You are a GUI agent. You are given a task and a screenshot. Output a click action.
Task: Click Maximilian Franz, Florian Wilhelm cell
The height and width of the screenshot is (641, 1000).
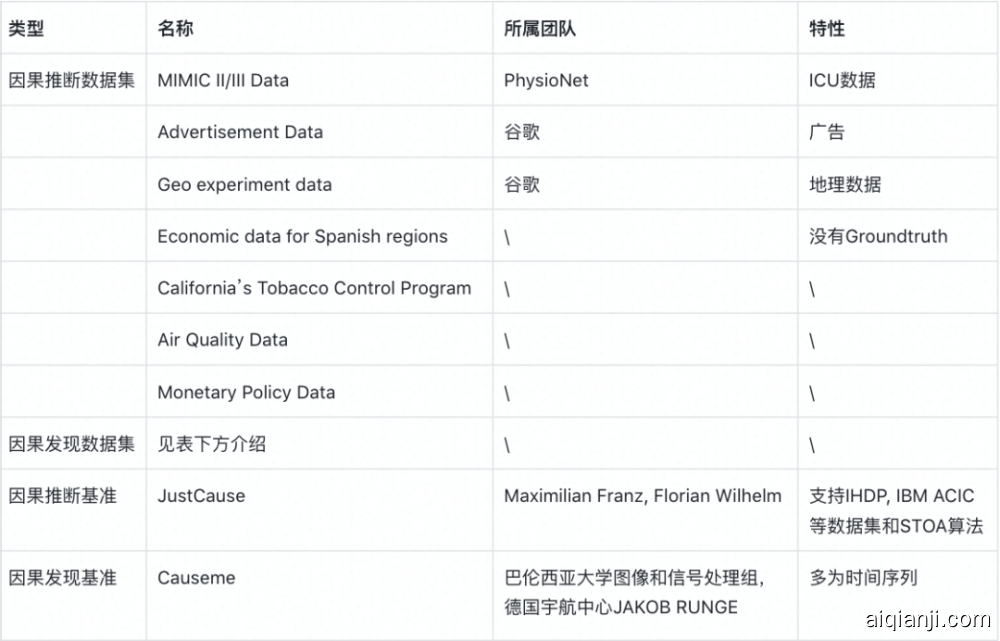click(641, 496)
